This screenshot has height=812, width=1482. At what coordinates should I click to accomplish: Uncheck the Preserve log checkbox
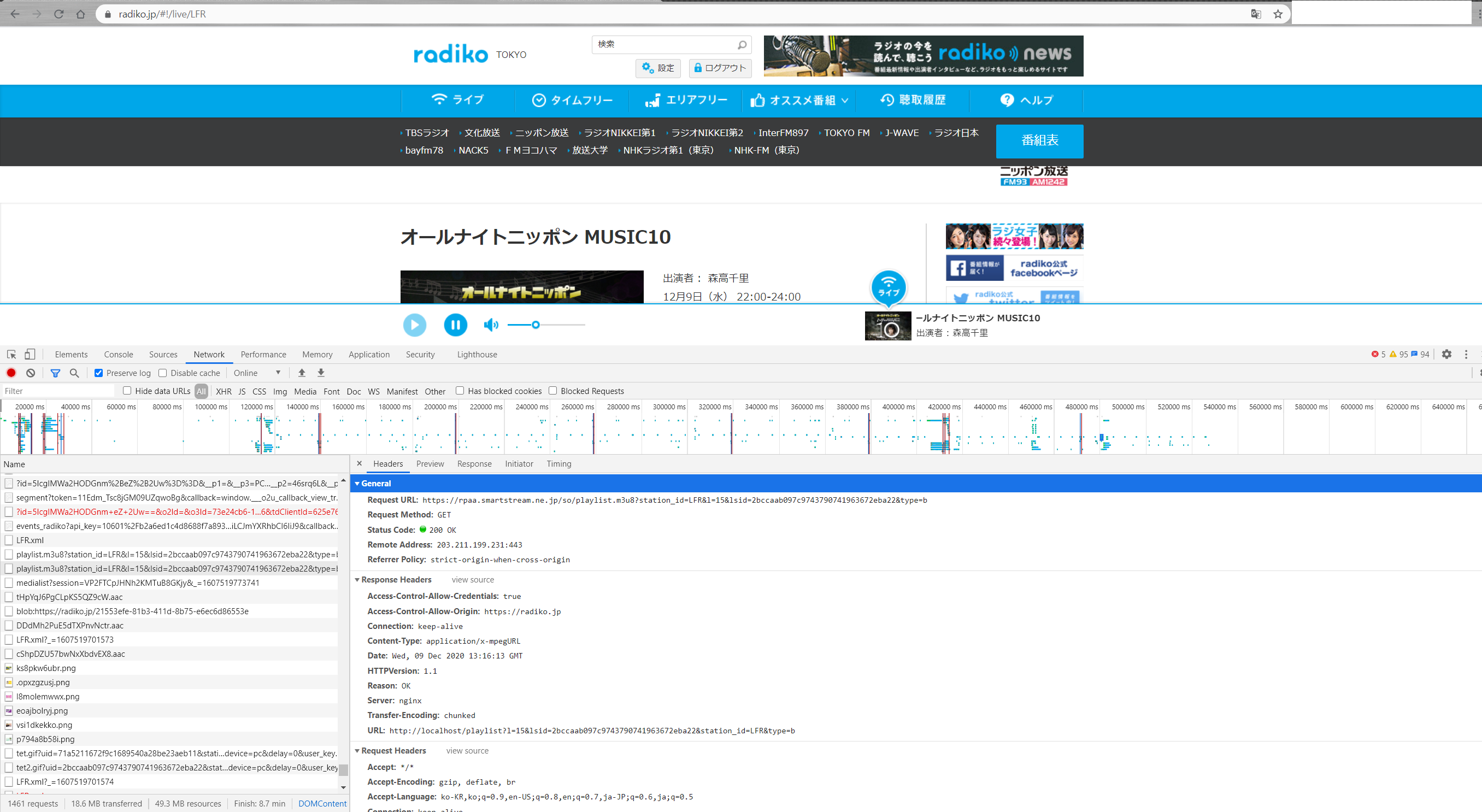coord(99,373)
